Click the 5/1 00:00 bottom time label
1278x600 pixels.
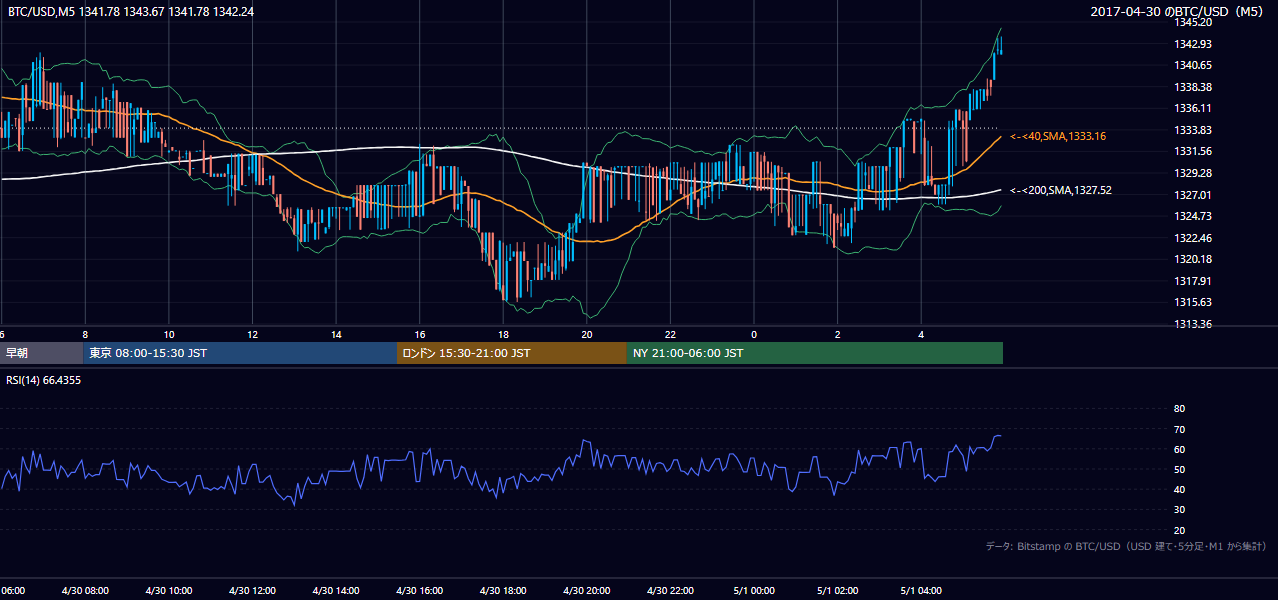(x=754, y=591)
